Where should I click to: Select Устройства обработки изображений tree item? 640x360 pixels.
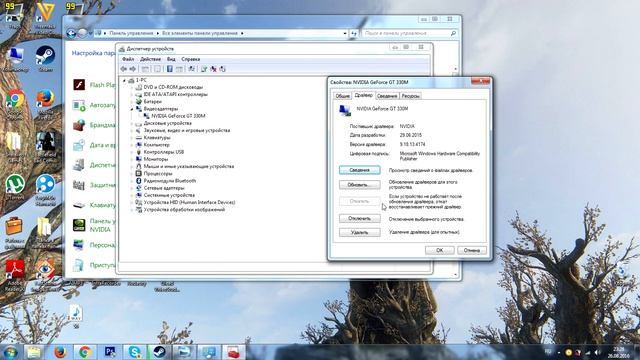pyautogui.click(x=184, y=210)
